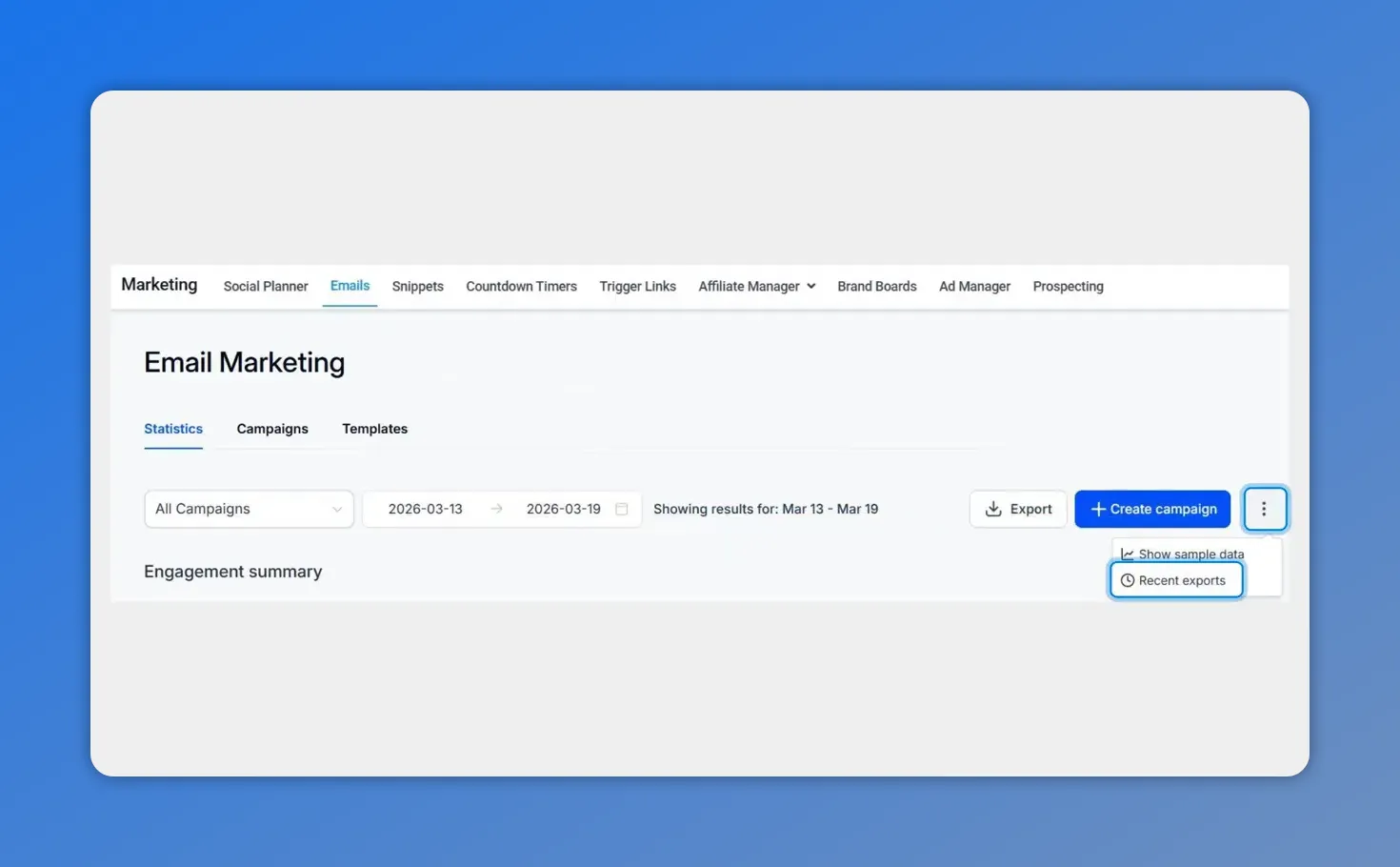Image resolution: width=1400 pixels, height=867 pixels.
Task: Expand the Affiliate Manager menu
Action: 755,286
